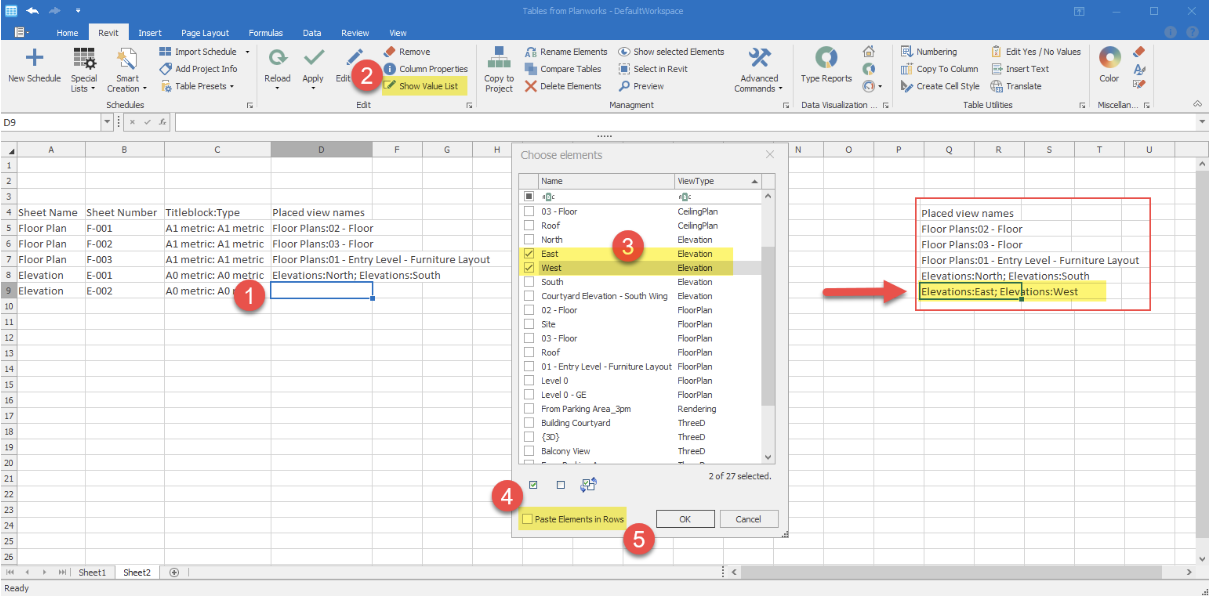Click the formula bar input field
The image size is (1214, 598).
tap(685, 122)
